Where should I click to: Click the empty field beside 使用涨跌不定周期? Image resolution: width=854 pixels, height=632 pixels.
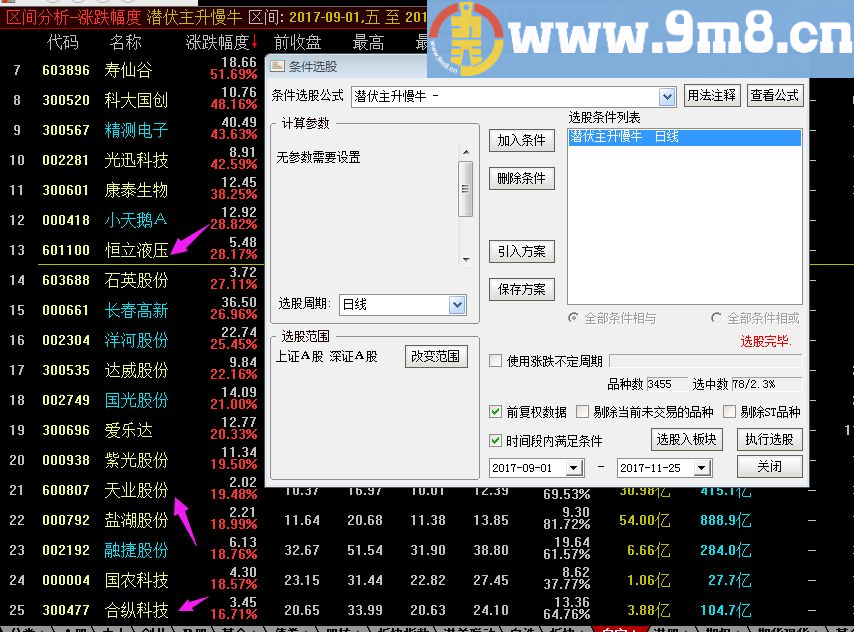pyautogui.click(x=705, y=361)
